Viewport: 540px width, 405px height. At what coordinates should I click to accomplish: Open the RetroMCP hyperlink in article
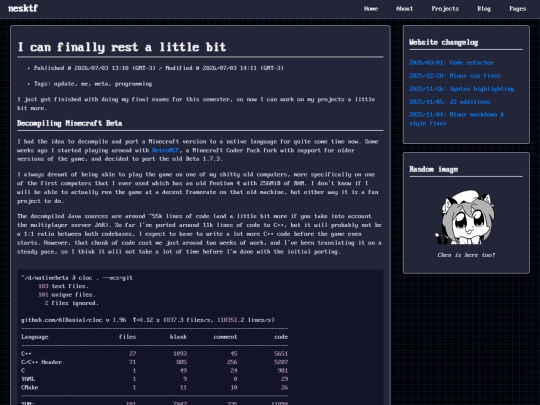[x=165, y=150]
